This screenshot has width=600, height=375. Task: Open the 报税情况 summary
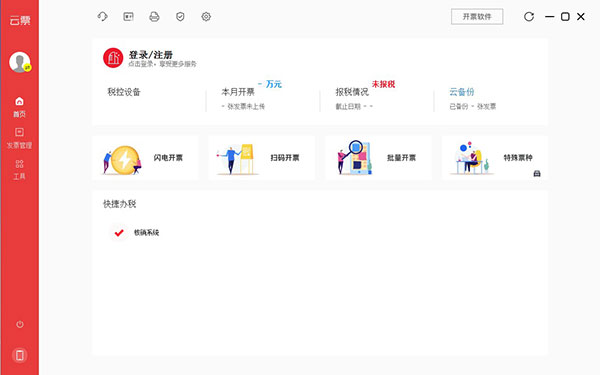pyautogui.click(x=352, y=92)
